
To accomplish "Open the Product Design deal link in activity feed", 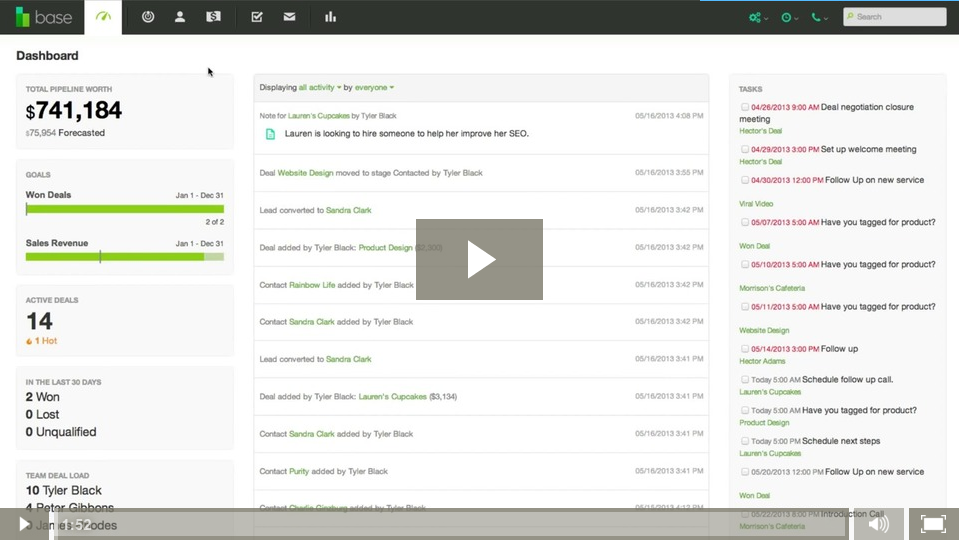I will tap(385, 248).
